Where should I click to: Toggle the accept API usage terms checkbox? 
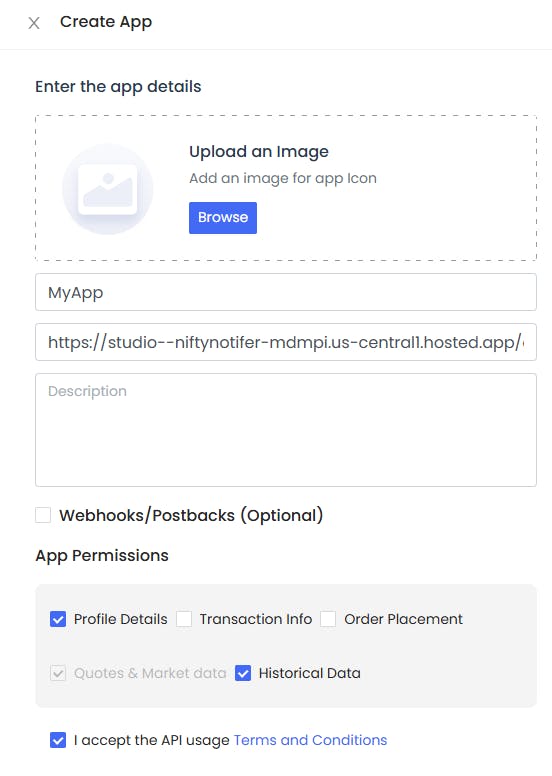coord(58,740)
